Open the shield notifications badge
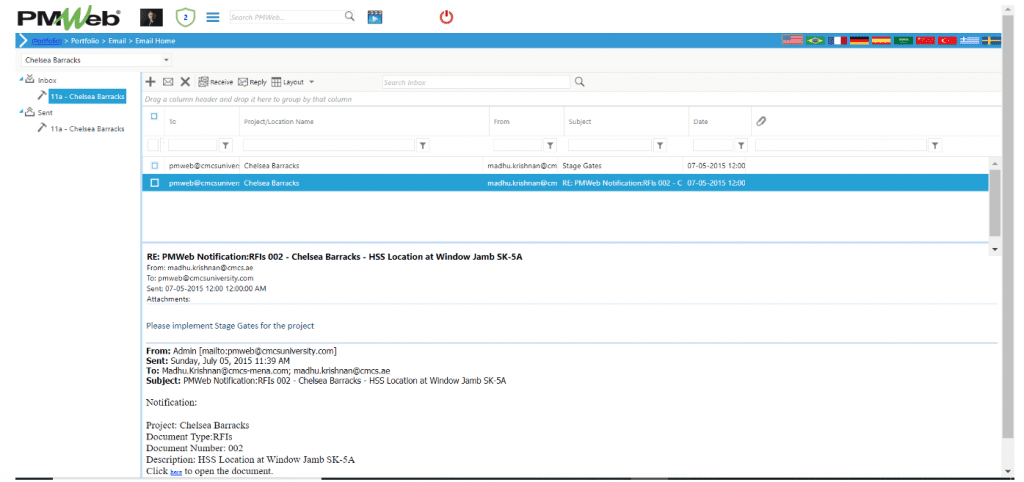This screenshot has width=1024, height=482. 186,18
